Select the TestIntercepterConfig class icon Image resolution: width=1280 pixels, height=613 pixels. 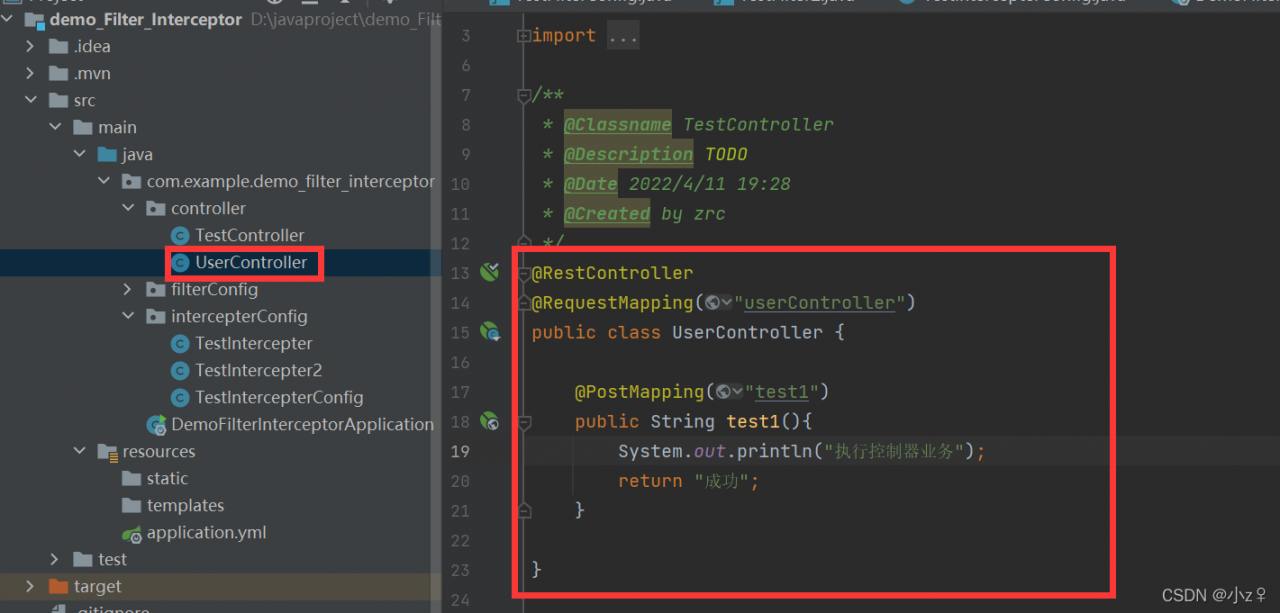click(x=180, y=398)
